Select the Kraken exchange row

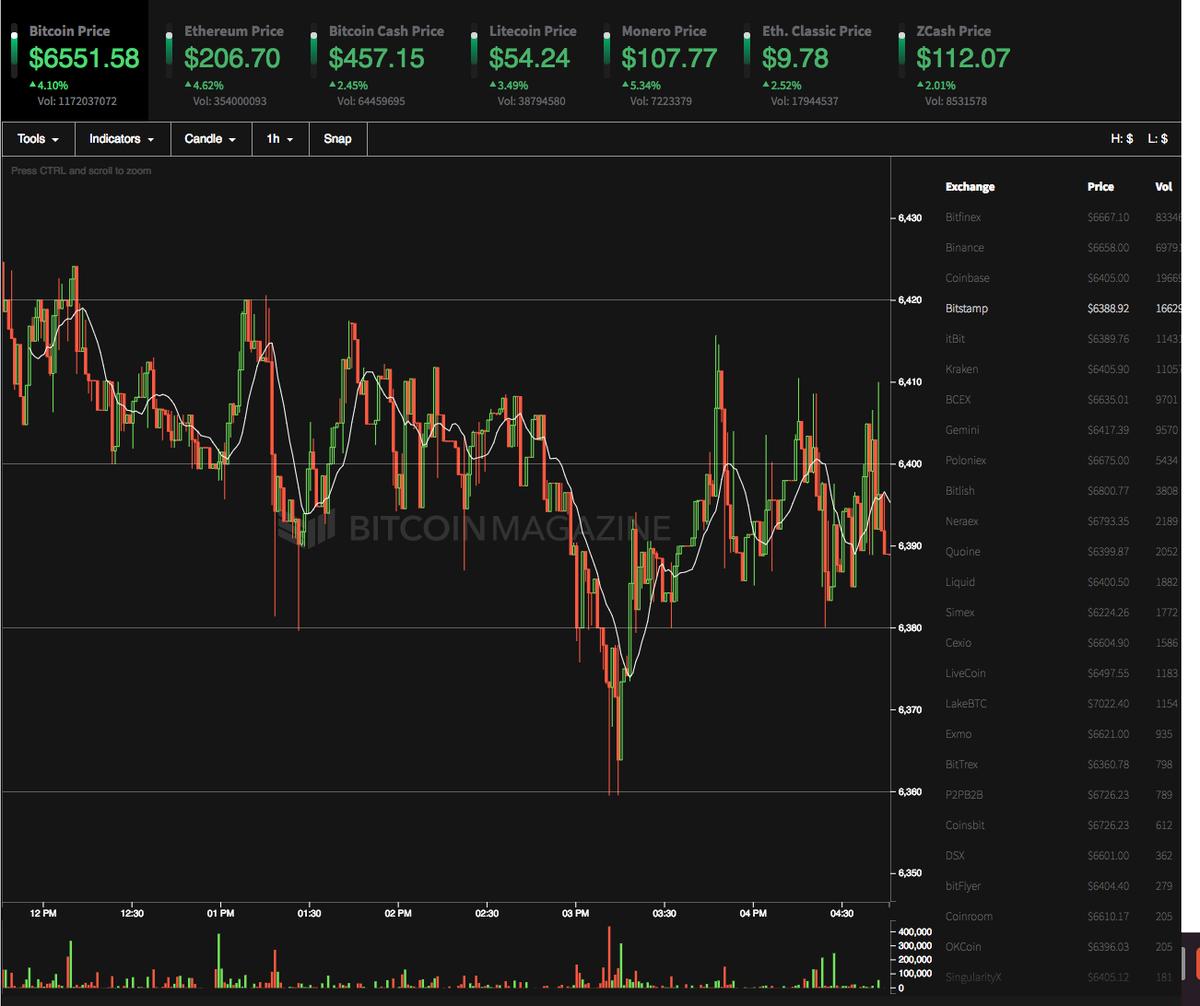click(x=1063, y=370)
